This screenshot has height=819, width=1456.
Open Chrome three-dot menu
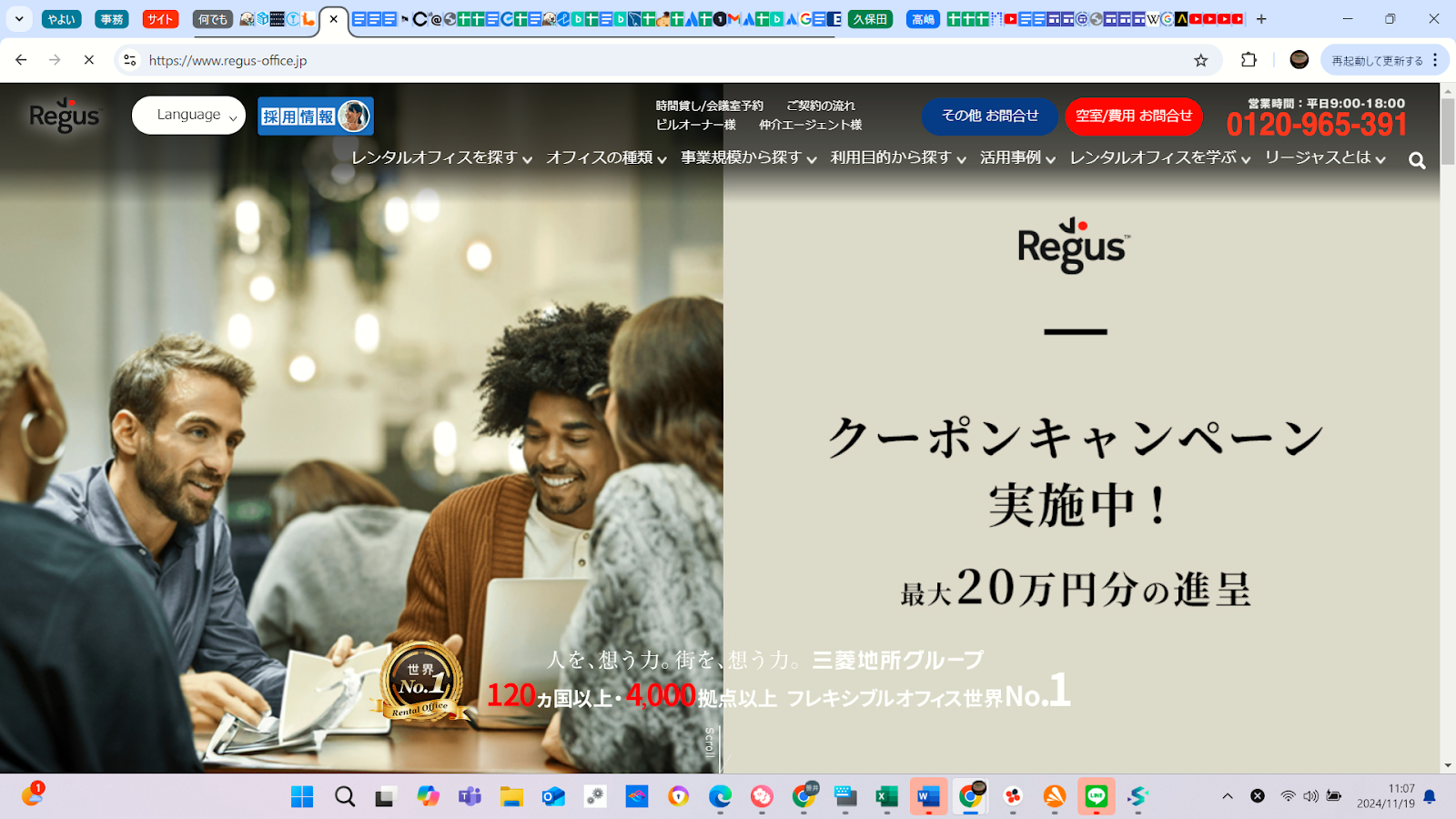(1435, 60)
